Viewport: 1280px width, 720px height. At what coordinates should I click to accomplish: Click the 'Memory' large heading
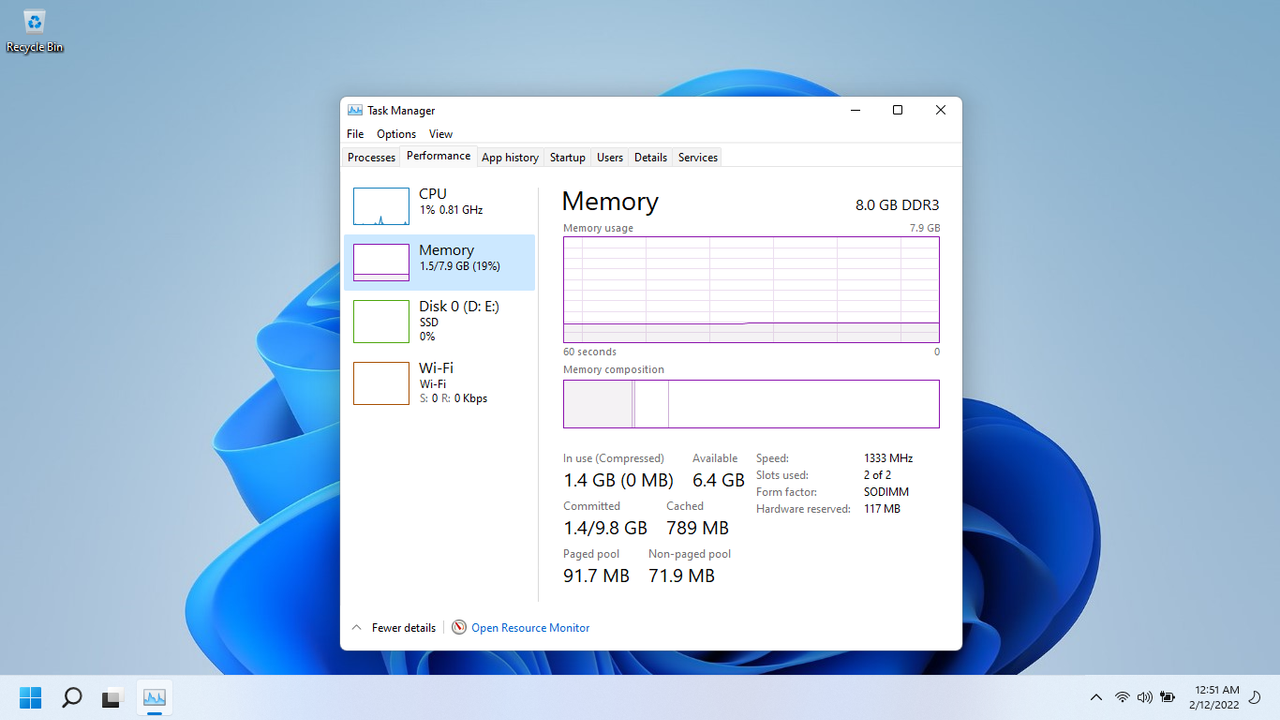pos(610,201)
